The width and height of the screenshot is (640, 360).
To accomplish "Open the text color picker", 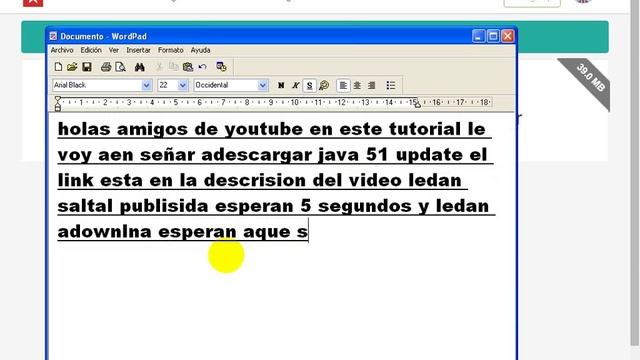I will click(x=324, y=85).
